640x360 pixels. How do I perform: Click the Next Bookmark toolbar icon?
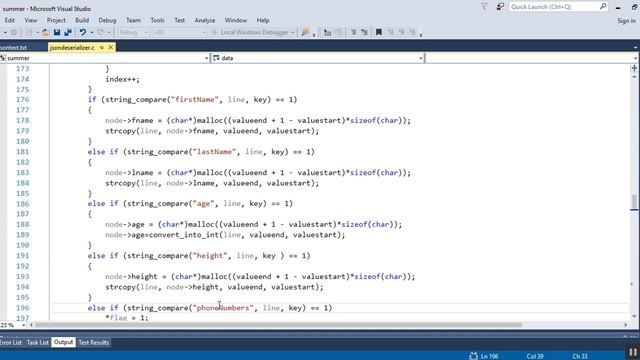click(401, 32)
